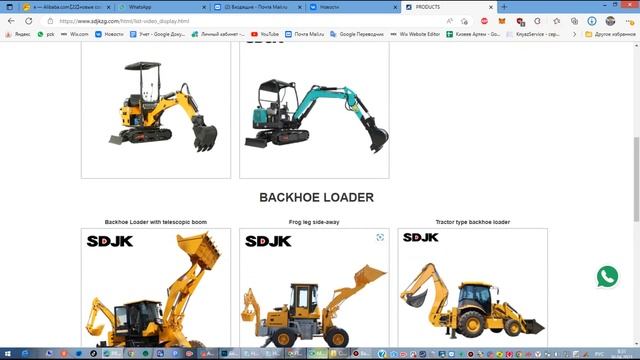
Task: Click the Tractor type backhoe loader label
Action: [x=473, y=222]
